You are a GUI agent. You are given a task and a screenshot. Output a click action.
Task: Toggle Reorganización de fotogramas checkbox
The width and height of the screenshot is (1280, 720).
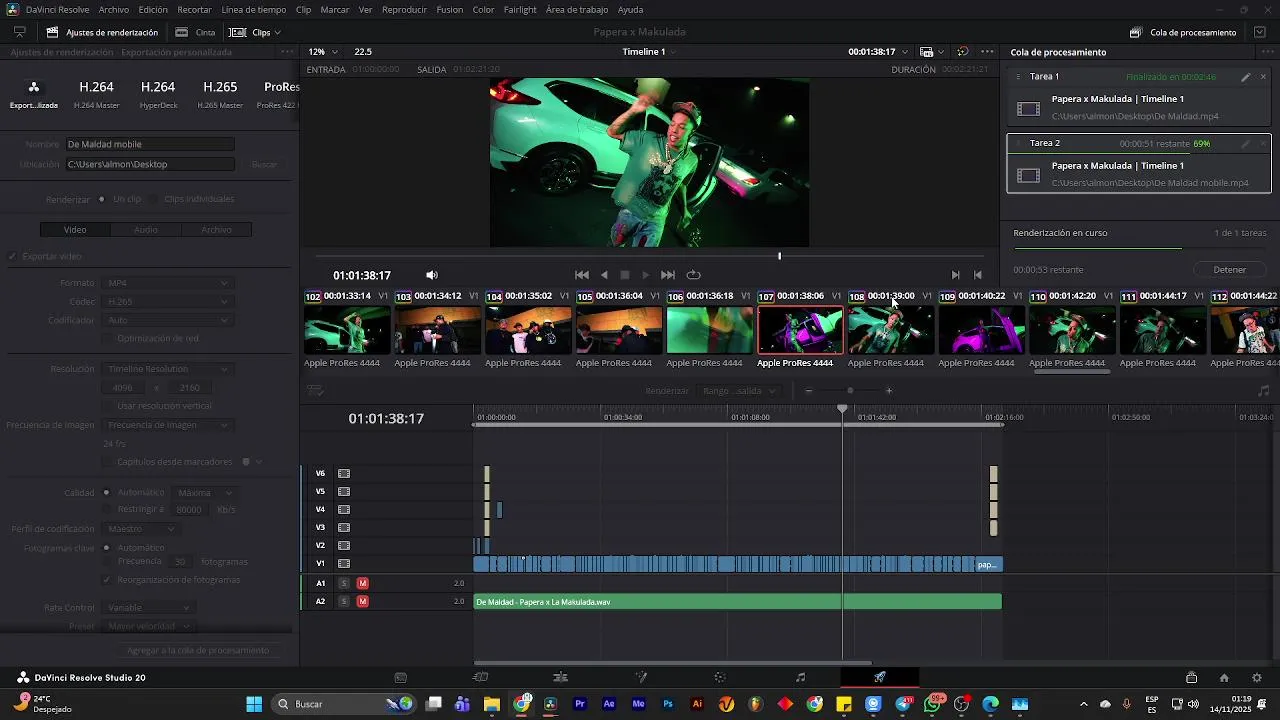tap(107, 580)
